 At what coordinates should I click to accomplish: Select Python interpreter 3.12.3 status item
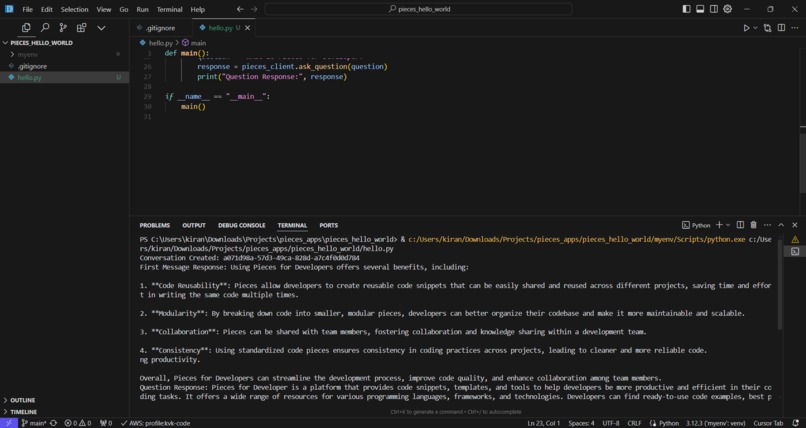click(716, 423)
